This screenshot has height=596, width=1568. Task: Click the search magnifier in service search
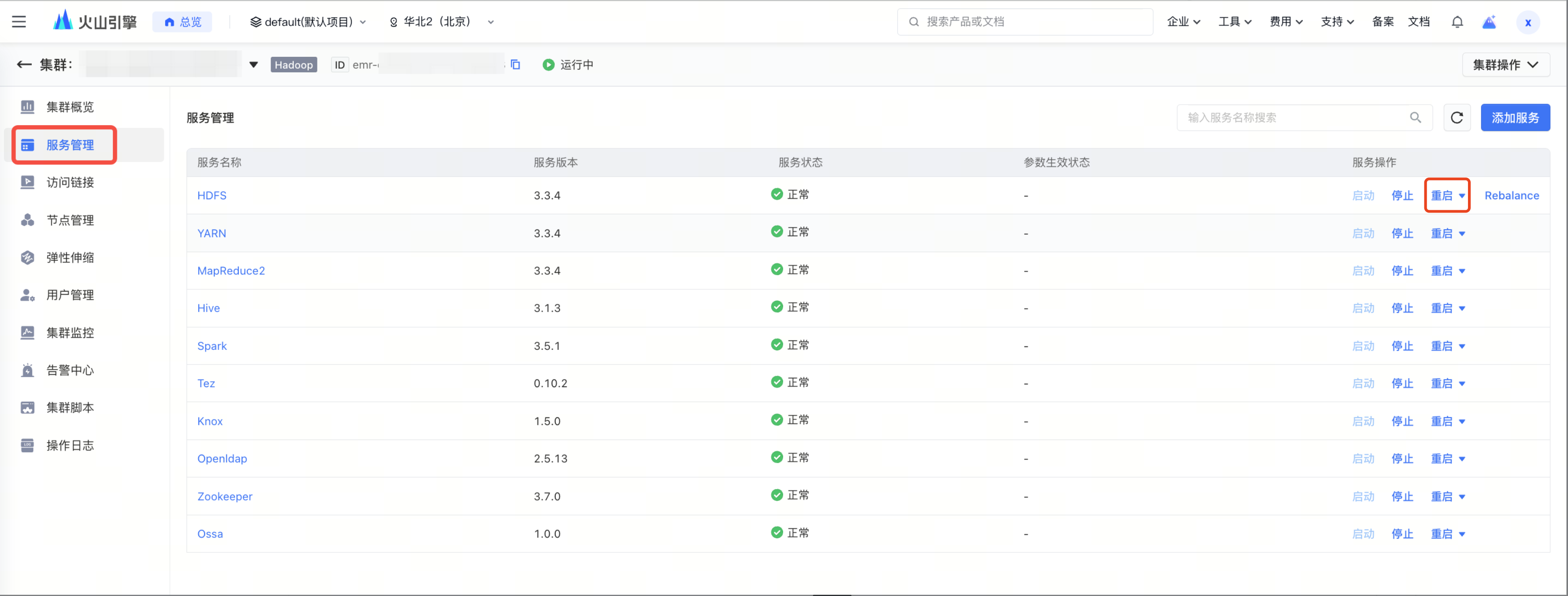[1415, 117]
